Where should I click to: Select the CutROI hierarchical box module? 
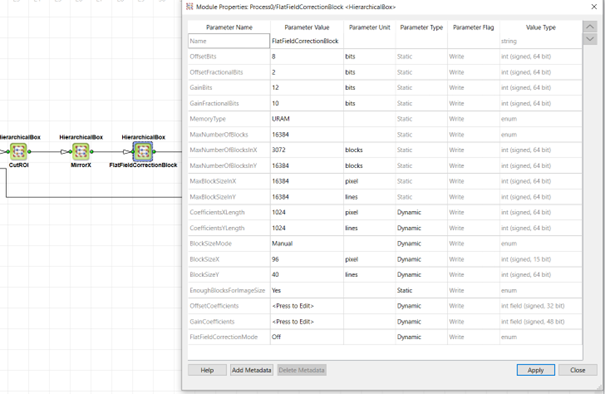(18, 151)
